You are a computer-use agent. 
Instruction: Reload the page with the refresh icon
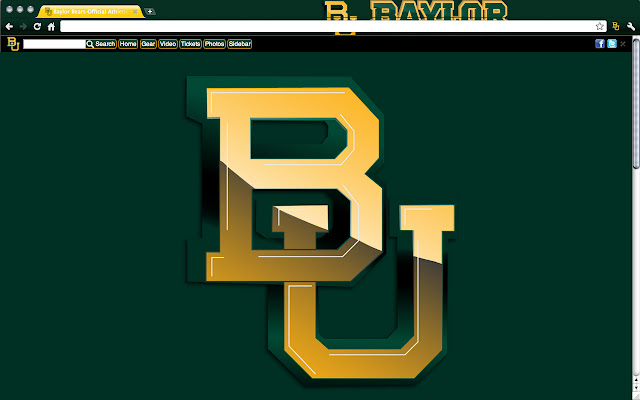[37, 27]
